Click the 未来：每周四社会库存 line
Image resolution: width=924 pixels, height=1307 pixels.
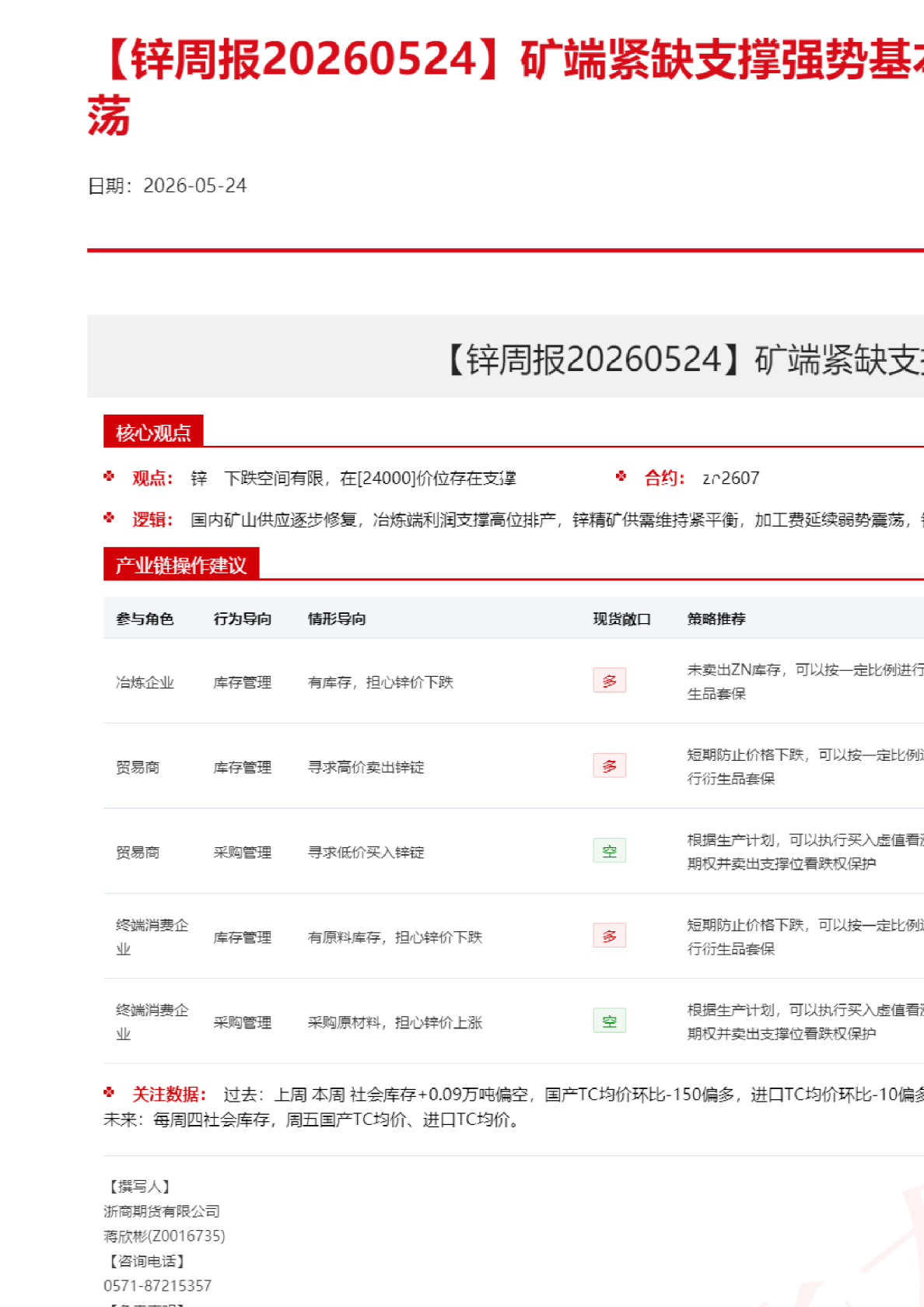(312, 1120)
